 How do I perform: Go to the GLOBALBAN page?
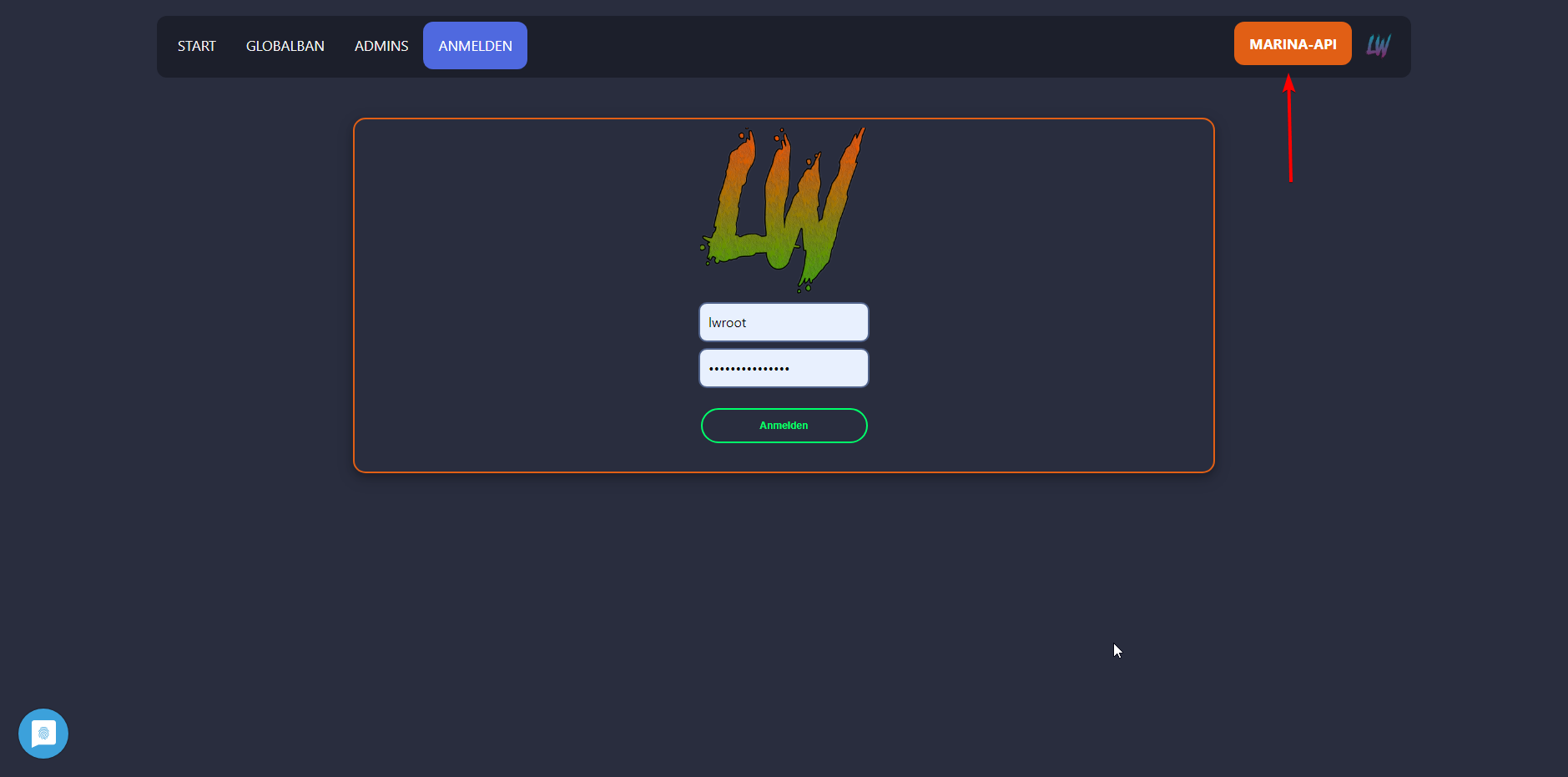tap(285, 46)
